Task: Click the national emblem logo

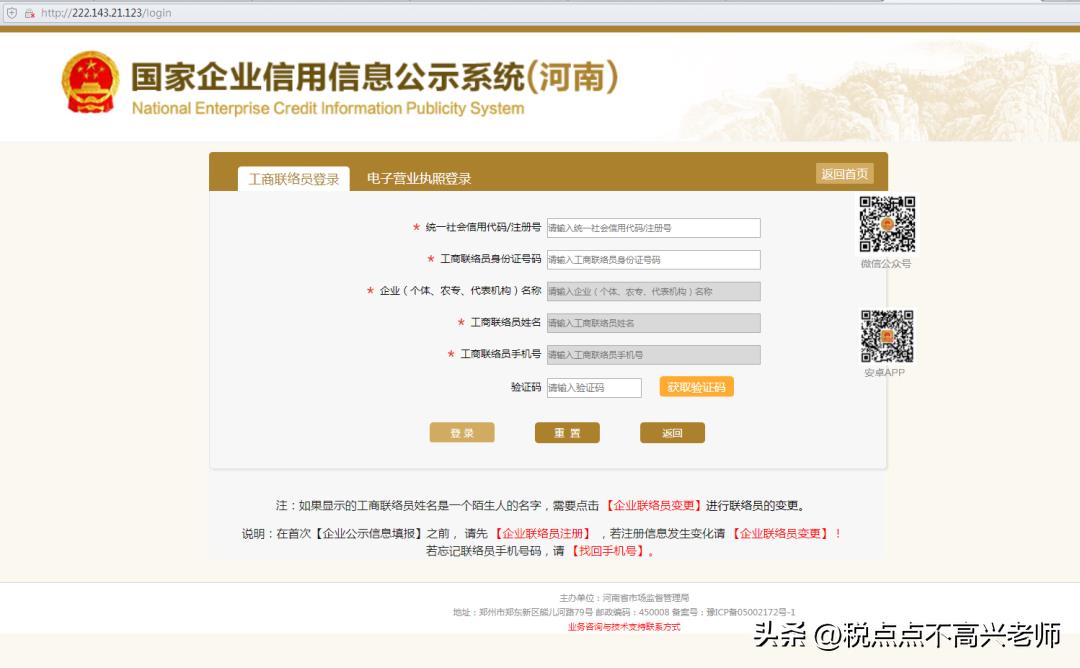Action: coord(90,82)
